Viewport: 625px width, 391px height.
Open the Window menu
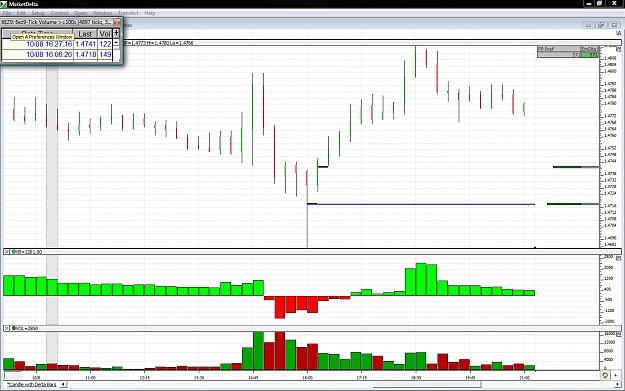click(102, 13)
